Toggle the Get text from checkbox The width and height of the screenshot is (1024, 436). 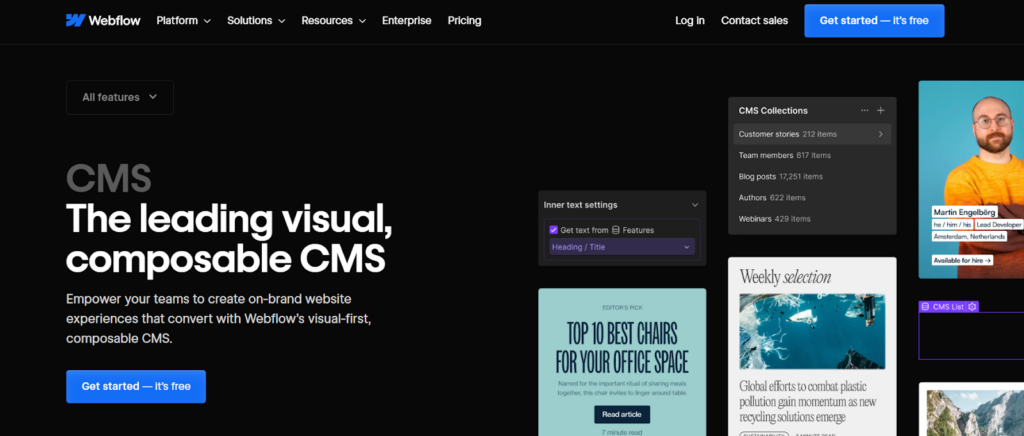[x=553, y=230]
